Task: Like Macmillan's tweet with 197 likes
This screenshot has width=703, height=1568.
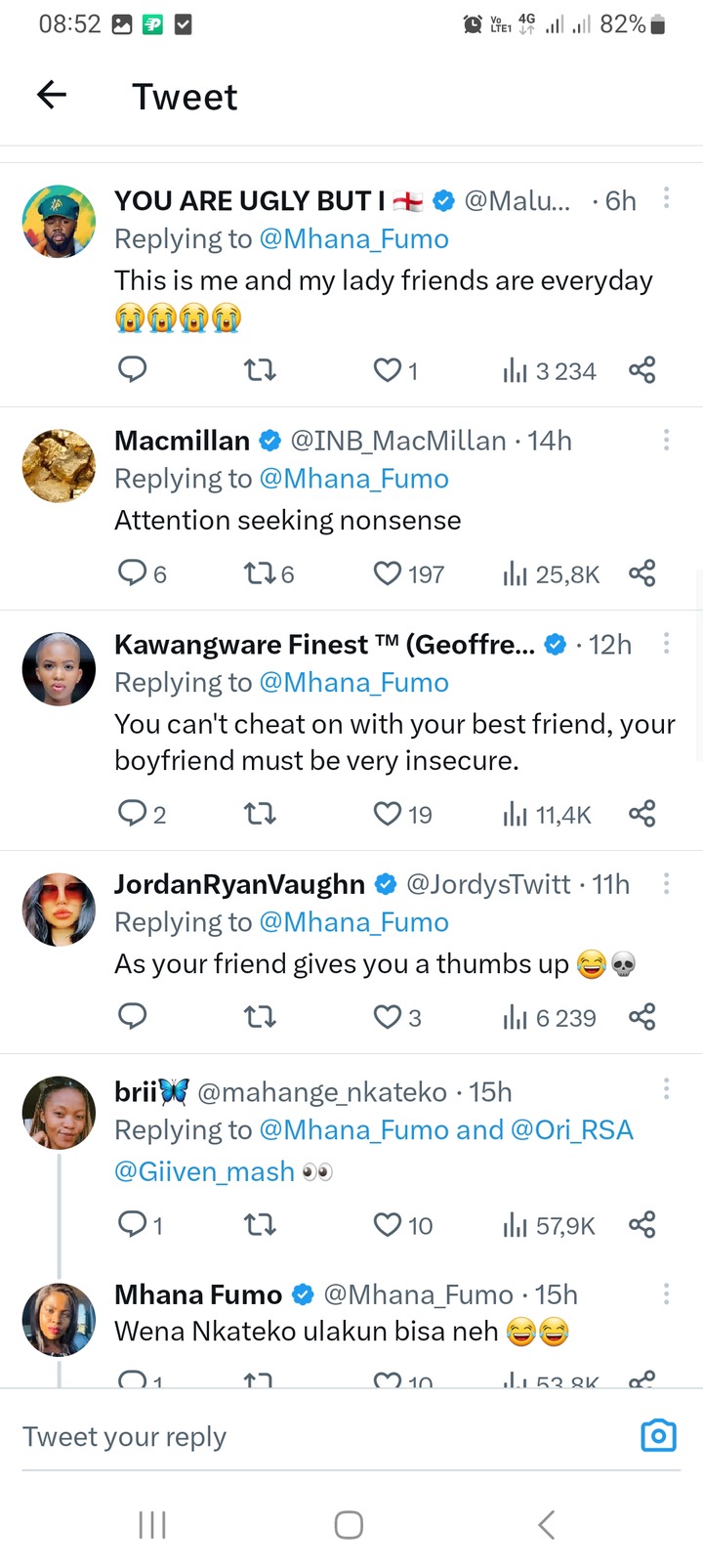Action: coord(388,572)
